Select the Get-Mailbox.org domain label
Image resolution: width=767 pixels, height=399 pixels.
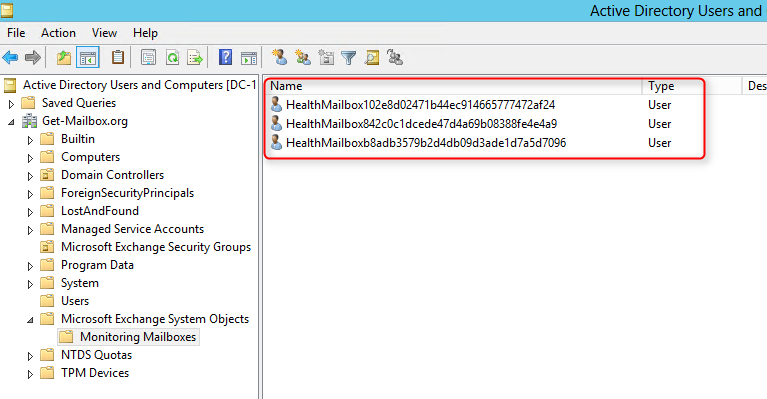click(85, 121)
